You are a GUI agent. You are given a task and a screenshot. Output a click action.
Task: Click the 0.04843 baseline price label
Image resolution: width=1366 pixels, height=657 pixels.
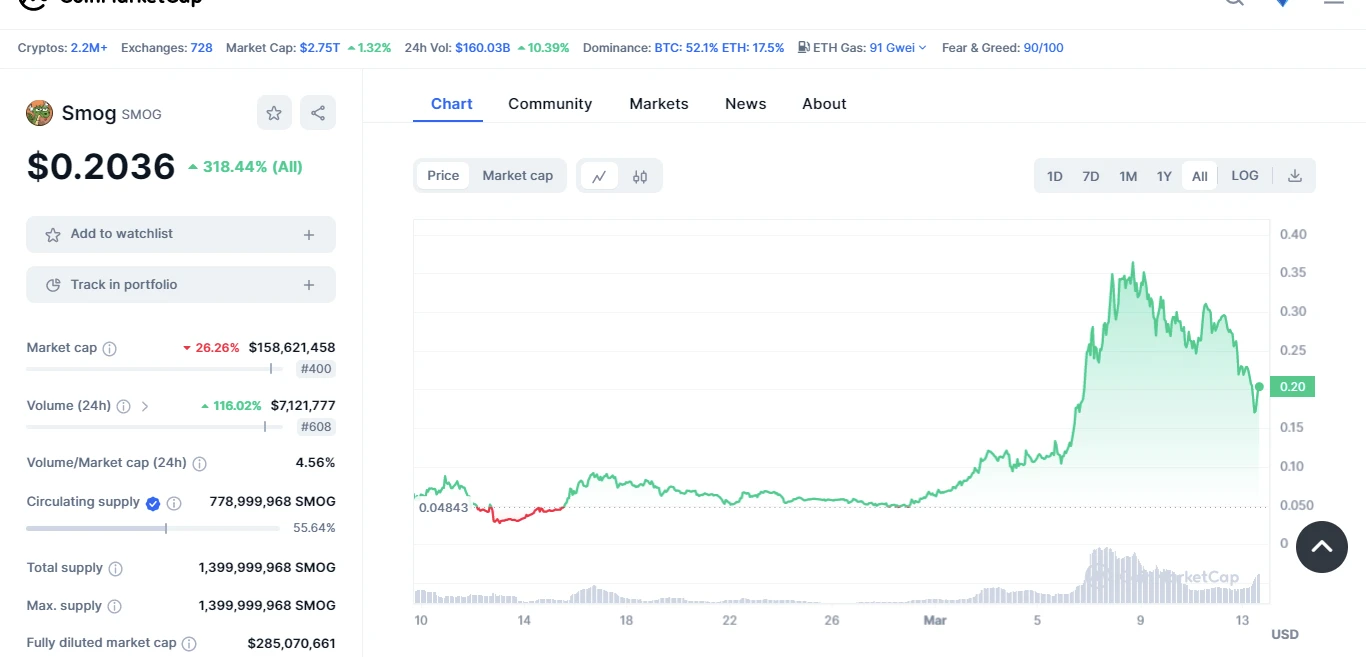[443, 508]
